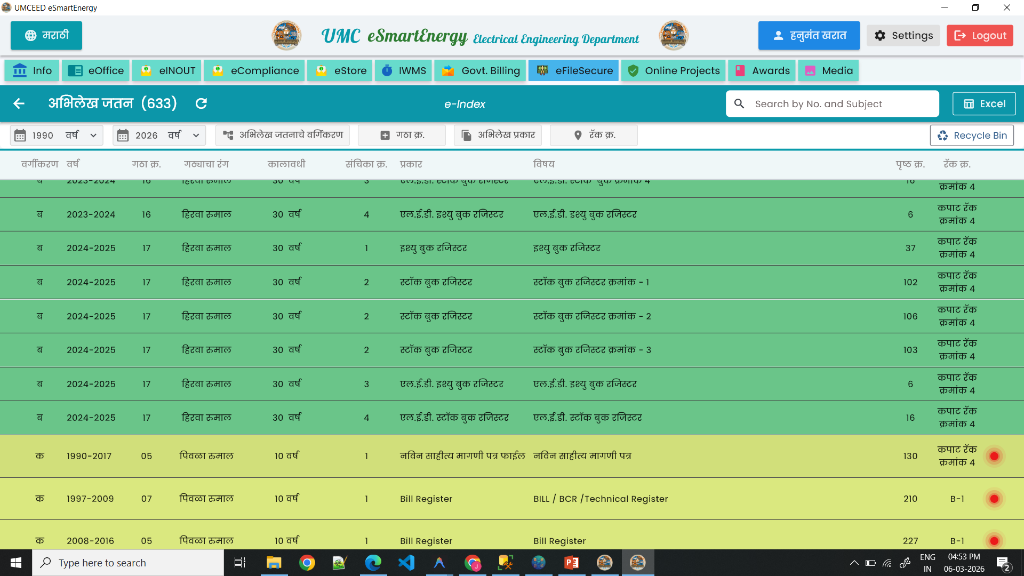Select the BILL / BCR /Technical Register row
Screen dimensions: 1024x576
pos(512,499)
